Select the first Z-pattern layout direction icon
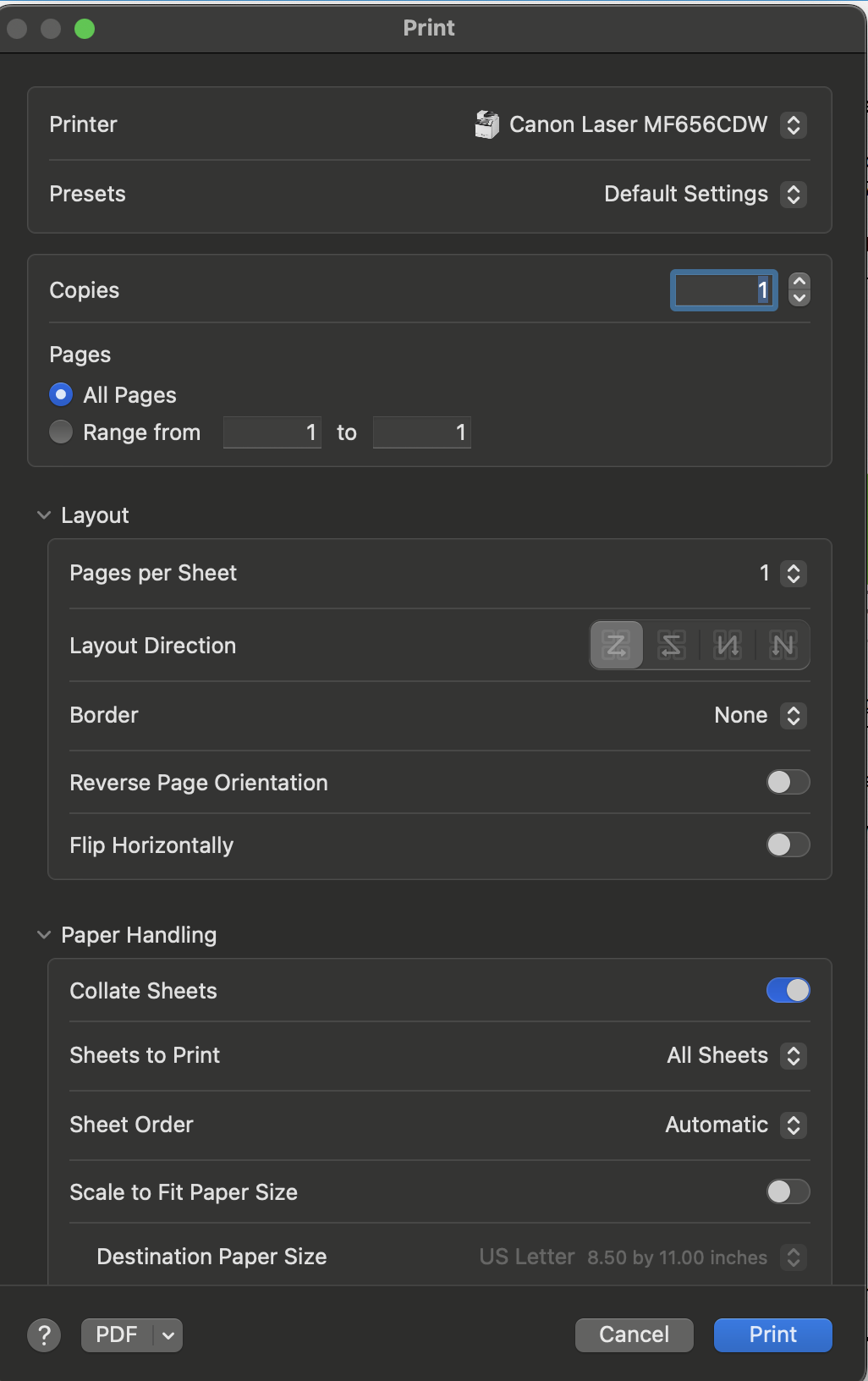The image size is (868, 1381). 617,646
